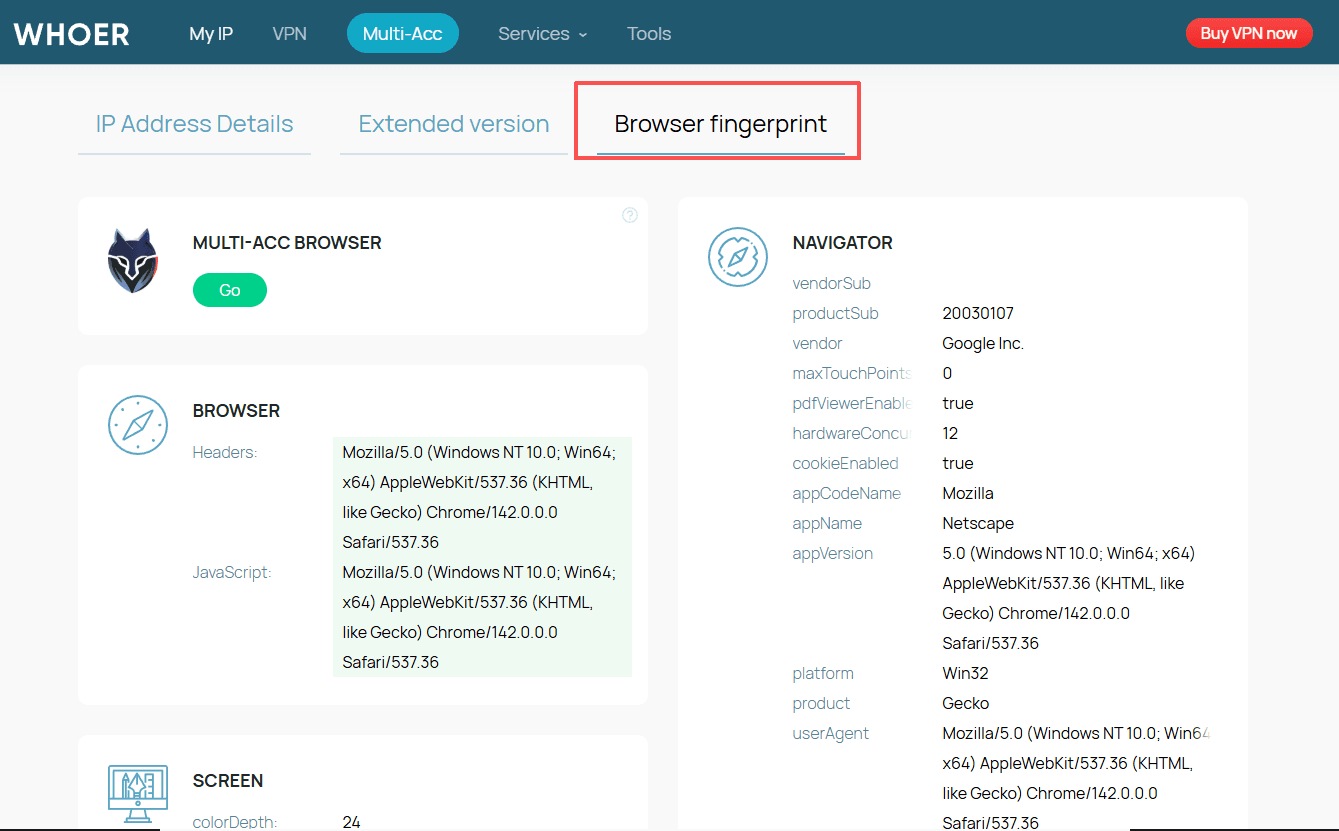
Task: Expand the Services dropdown
Action: coord(543,34)
